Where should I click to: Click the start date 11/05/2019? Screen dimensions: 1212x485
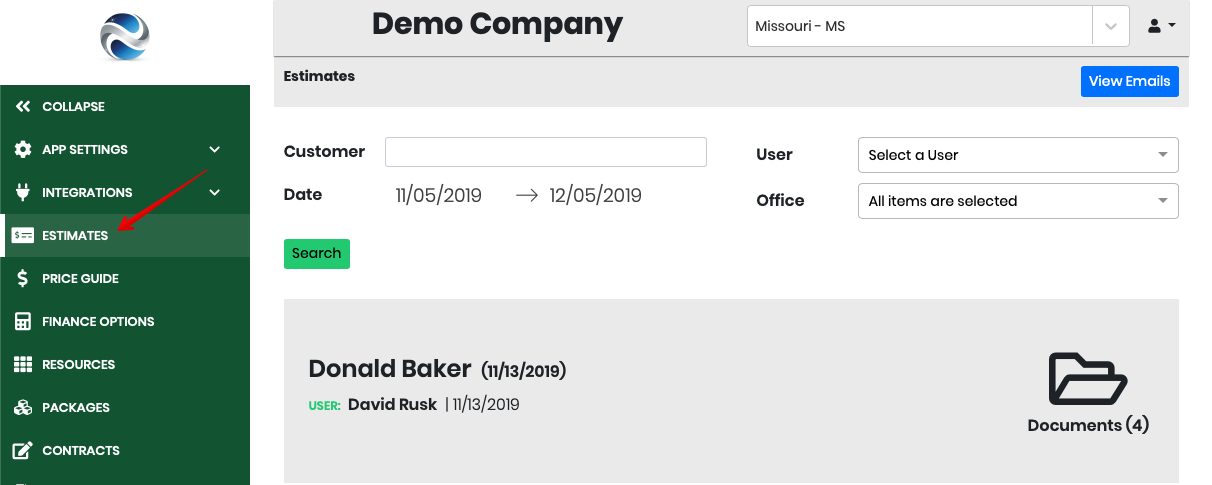click(439, 195)
